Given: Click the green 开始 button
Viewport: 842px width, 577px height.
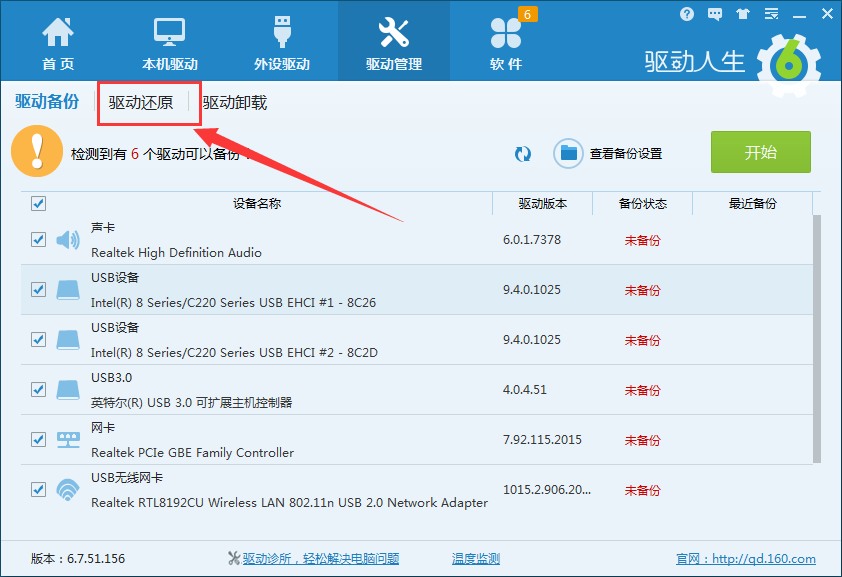Looking at the screenshot, I should [761, 152].
